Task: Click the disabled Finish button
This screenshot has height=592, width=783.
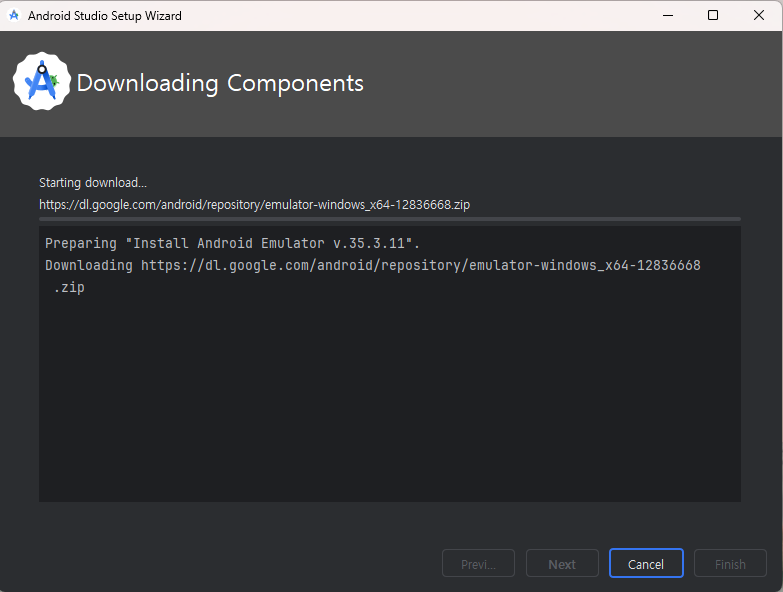Action: point(730,564)
